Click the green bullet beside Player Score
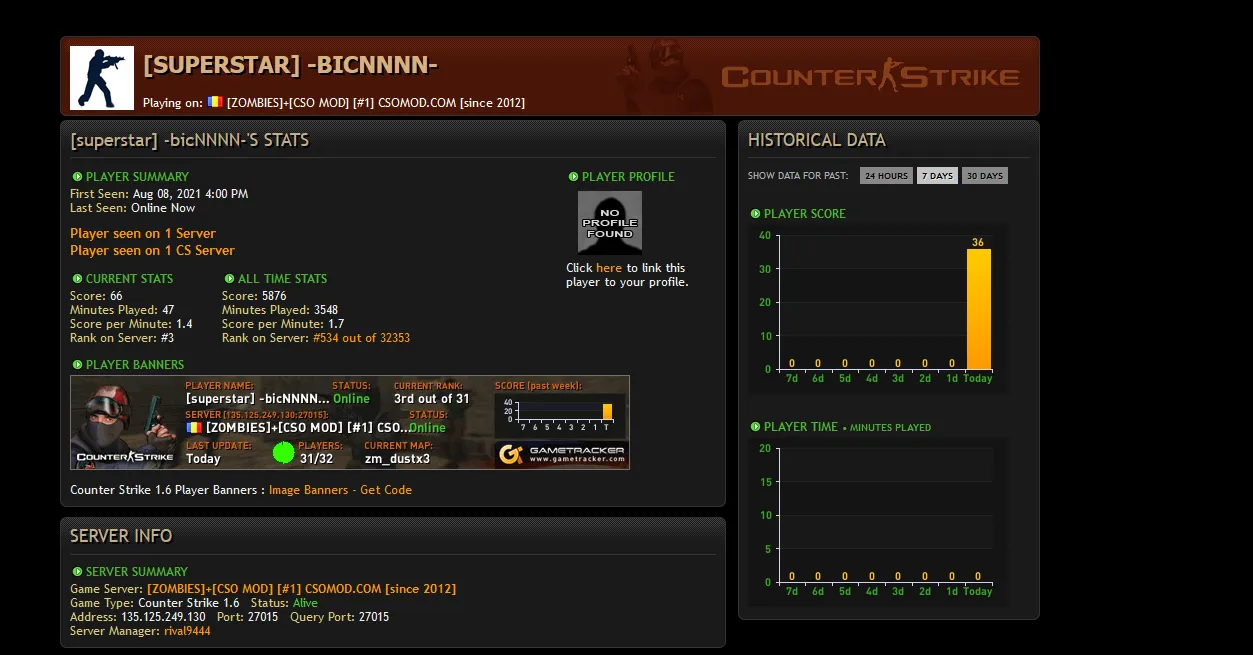Viewport: 1253px width, 655px height. (755, 214)
